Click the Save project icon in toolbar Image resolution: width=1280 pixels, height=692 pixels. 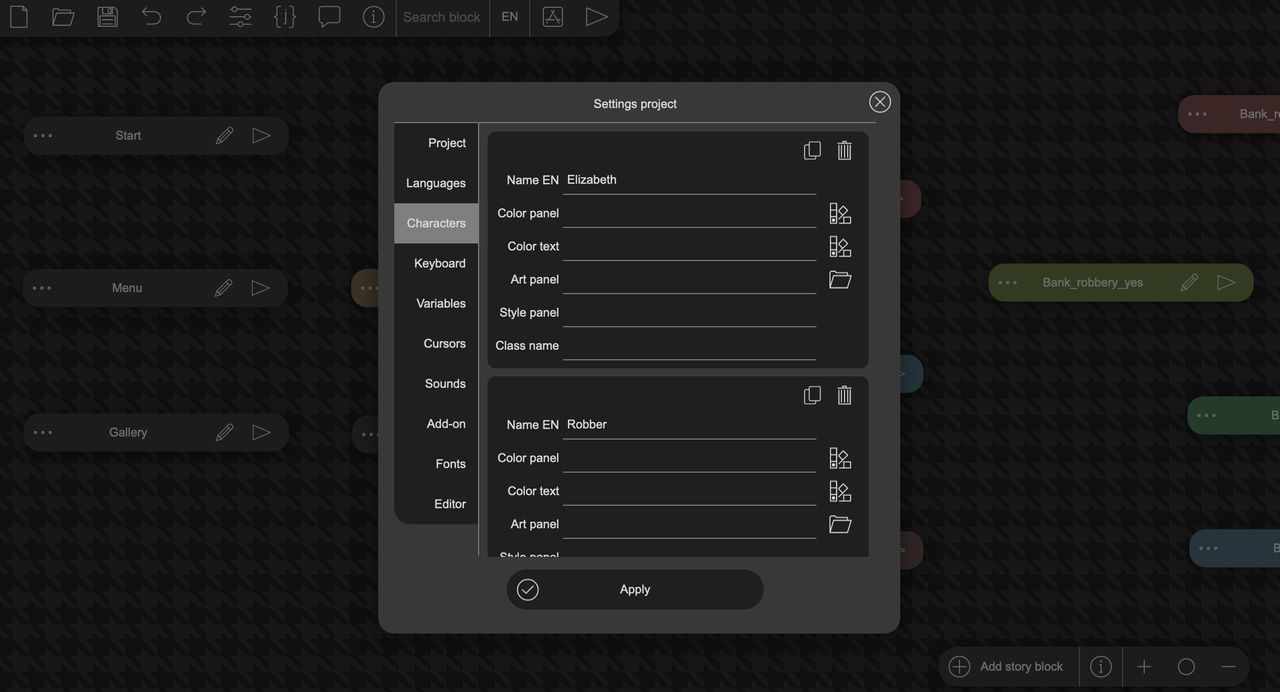(x=108, y=16)
